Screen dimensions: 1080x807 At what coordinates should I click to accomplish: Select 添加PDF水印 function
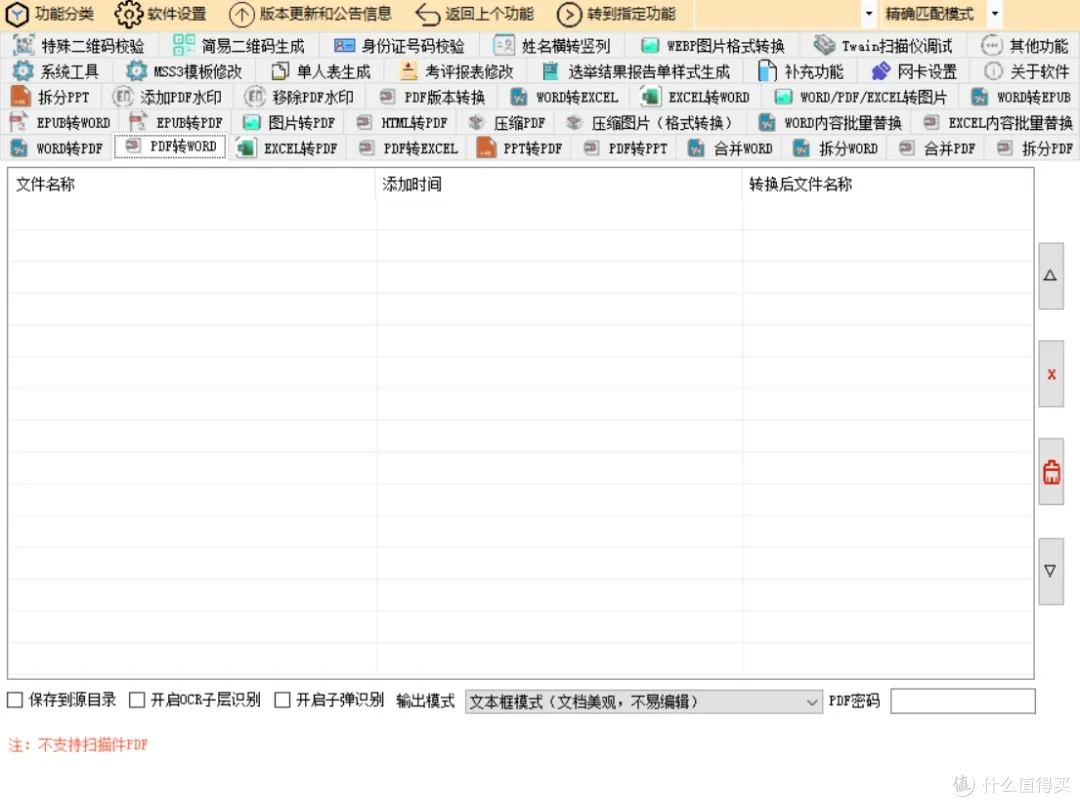click(x=167, y=97)
